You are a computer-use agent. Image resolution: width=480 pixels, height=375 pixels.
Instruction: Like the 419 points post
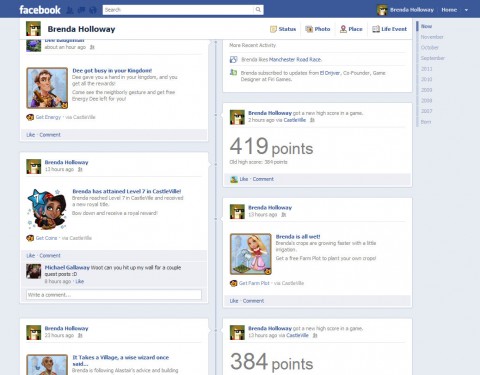(x=244, y=179)
